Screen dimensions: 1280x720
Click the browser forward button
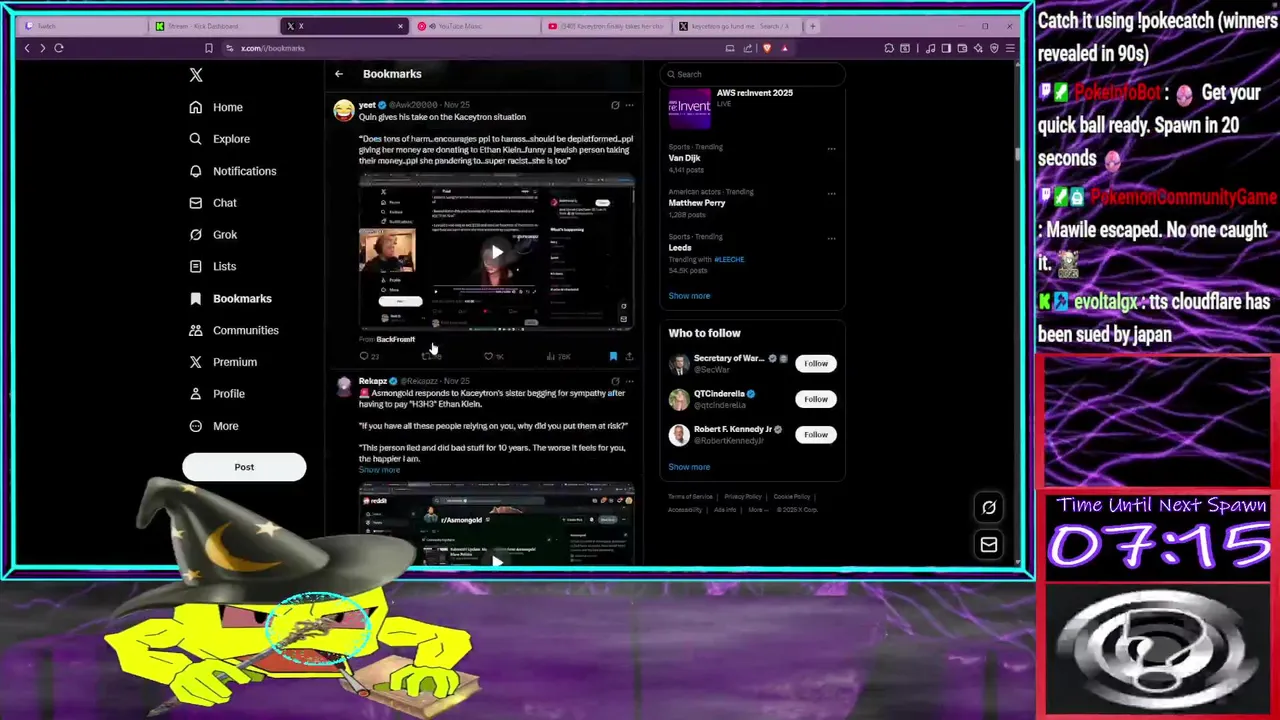(x=42, y=48)
